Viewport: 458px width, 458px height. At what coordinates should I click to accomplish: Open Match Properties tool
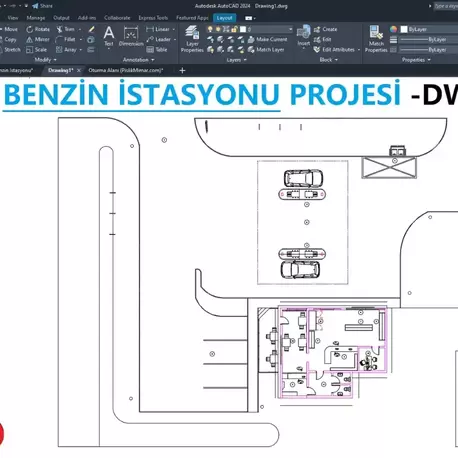click(x=376, y=39)
